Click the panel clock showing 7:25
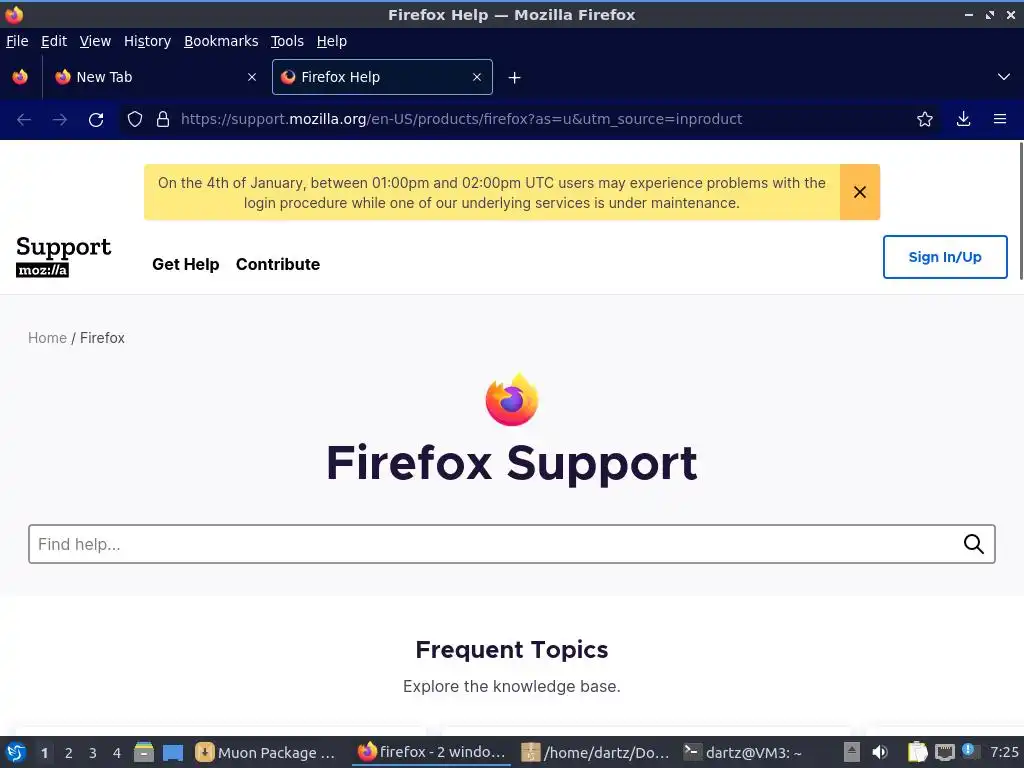 [x=1004, y=752]
